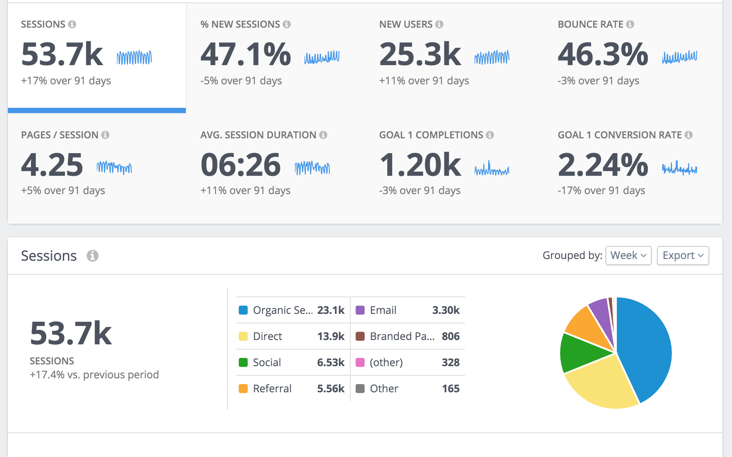Click the info icon beside Sessions metric
The image size is (732, 457).
click(x=72, y=24)
